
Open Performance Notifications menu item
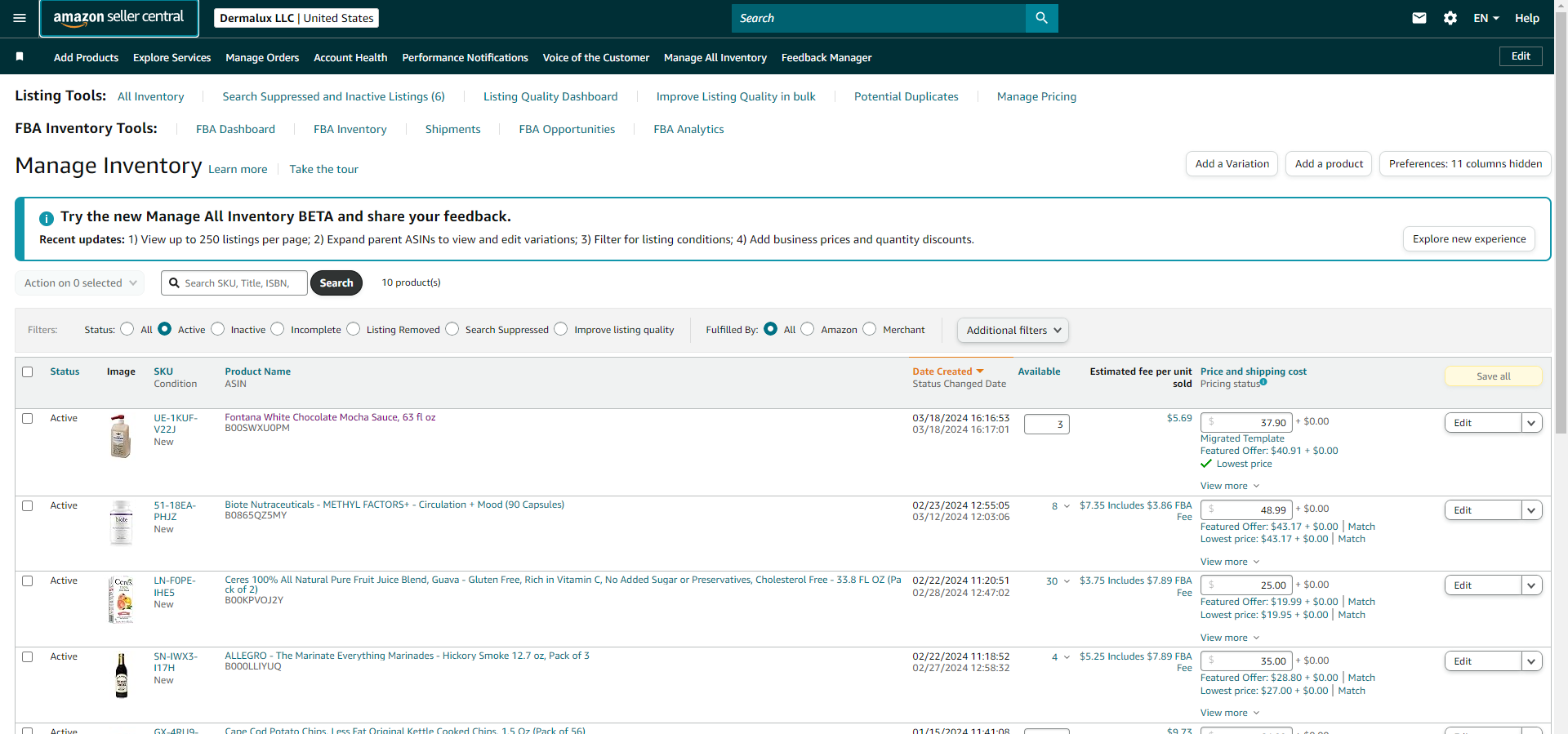tap(465, 57)
